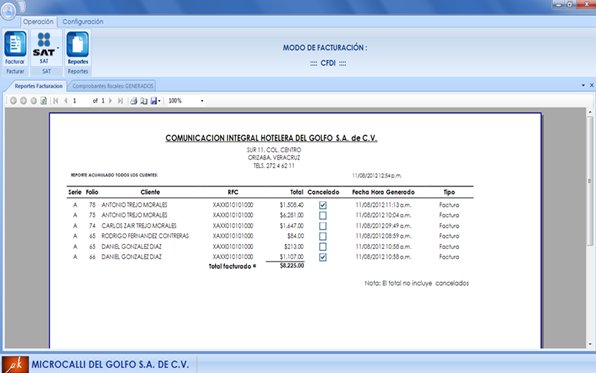
Task: Open Comprobantes fiscales: GENERADOS tab
Action: pyautogui.click(x=113, y=86)
